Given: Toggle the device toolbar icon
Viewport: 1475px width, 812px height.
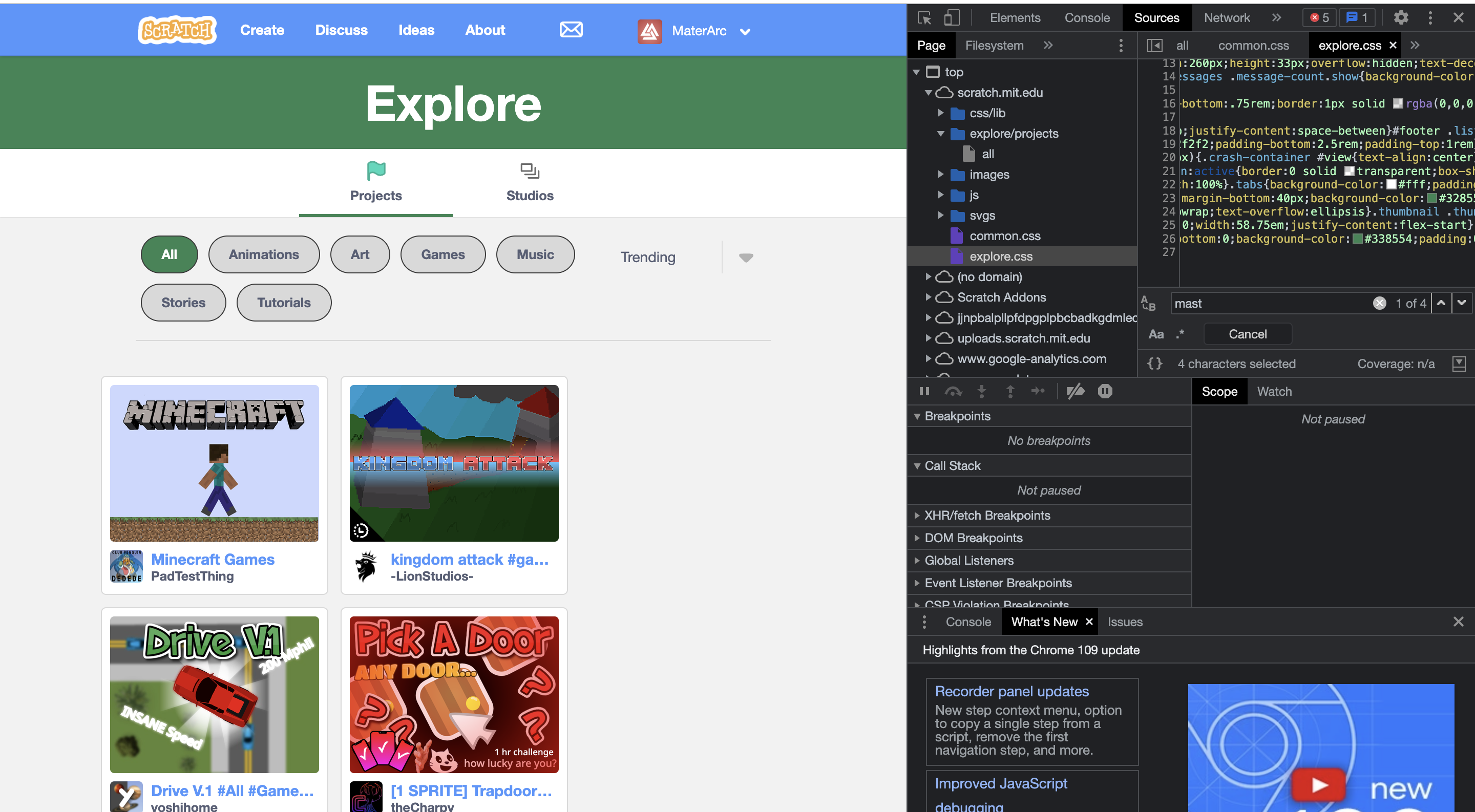Looking at the screenshot, I should tap(951, 18).
